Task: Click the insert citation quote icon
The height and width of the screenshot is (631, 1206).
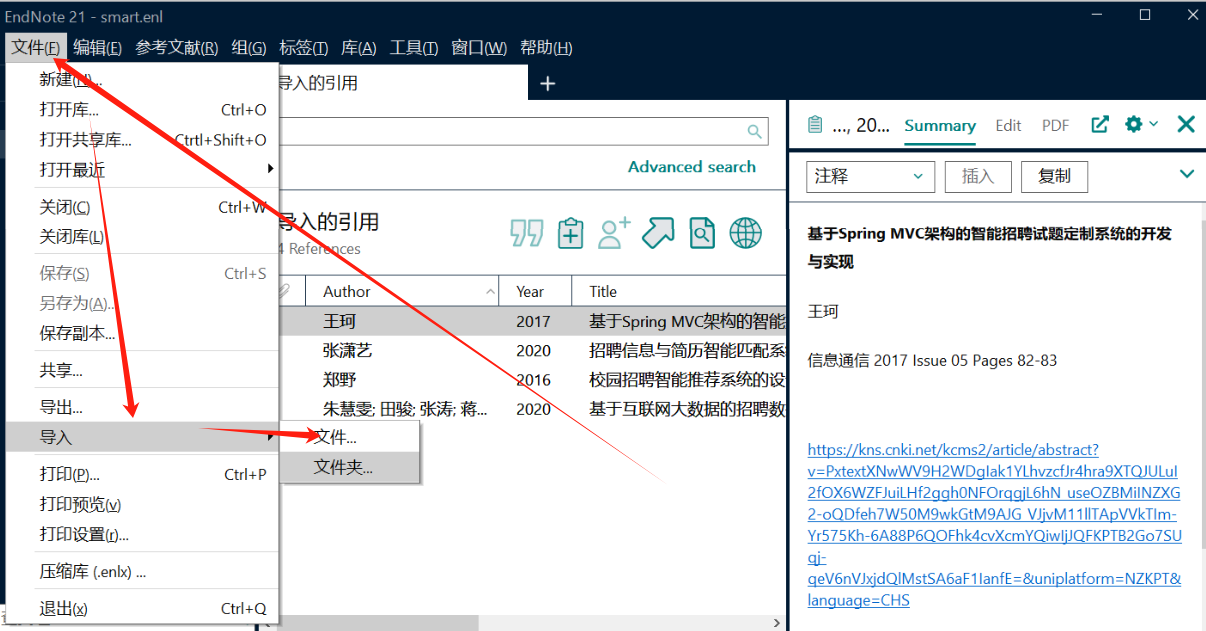Action: click(526, 233)
